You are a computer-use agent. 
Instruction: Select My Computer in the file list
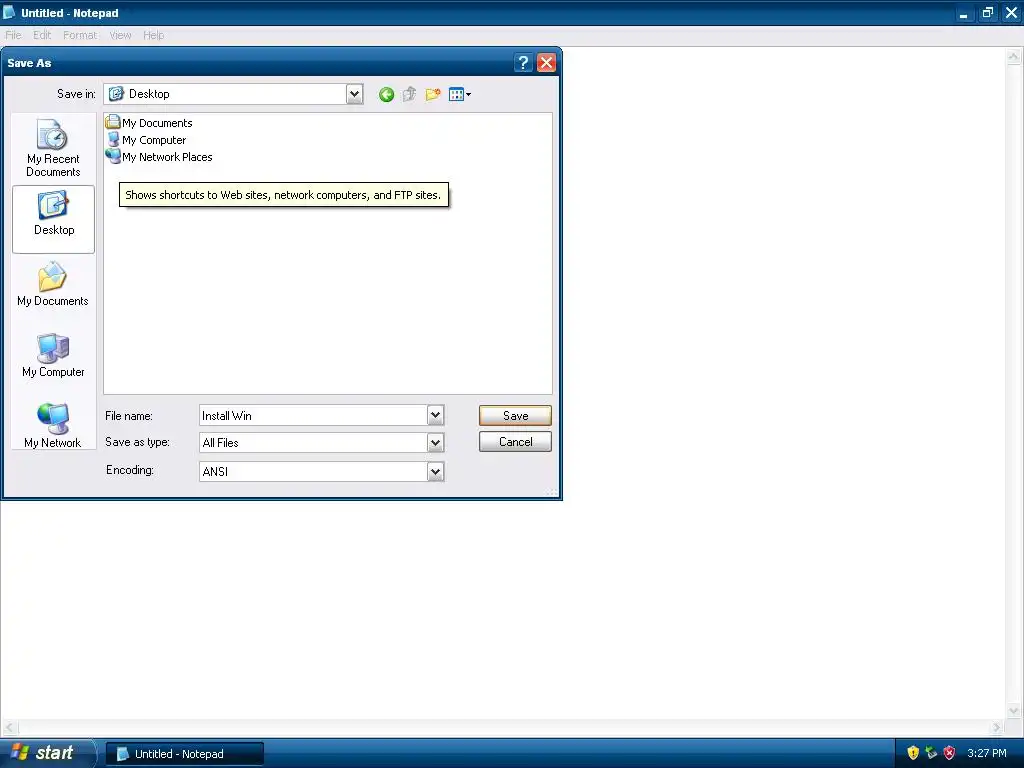pyautogui.click(x=146, y=140)
